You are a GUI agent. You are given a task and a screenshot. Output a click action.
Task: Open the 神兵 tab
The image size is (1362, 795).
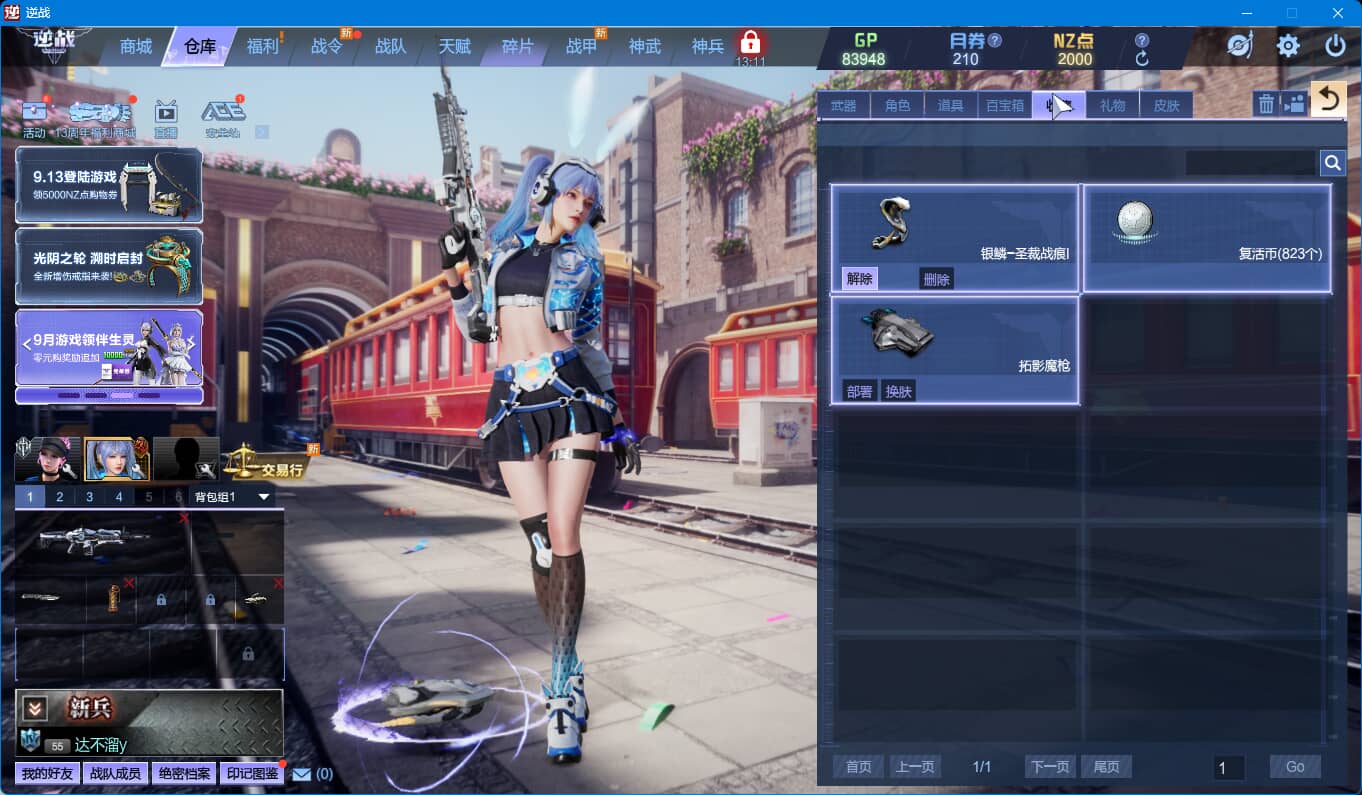click(x=708, y=47)
